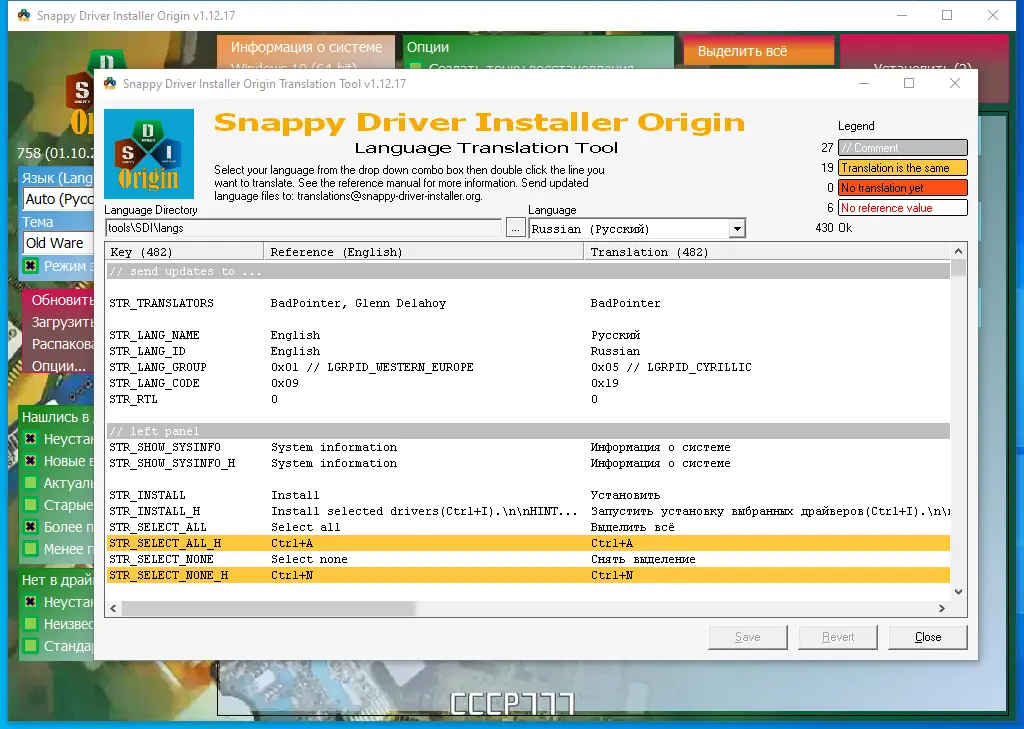Click the yellow 'Translation is the same' swatch

coord(903,168)
